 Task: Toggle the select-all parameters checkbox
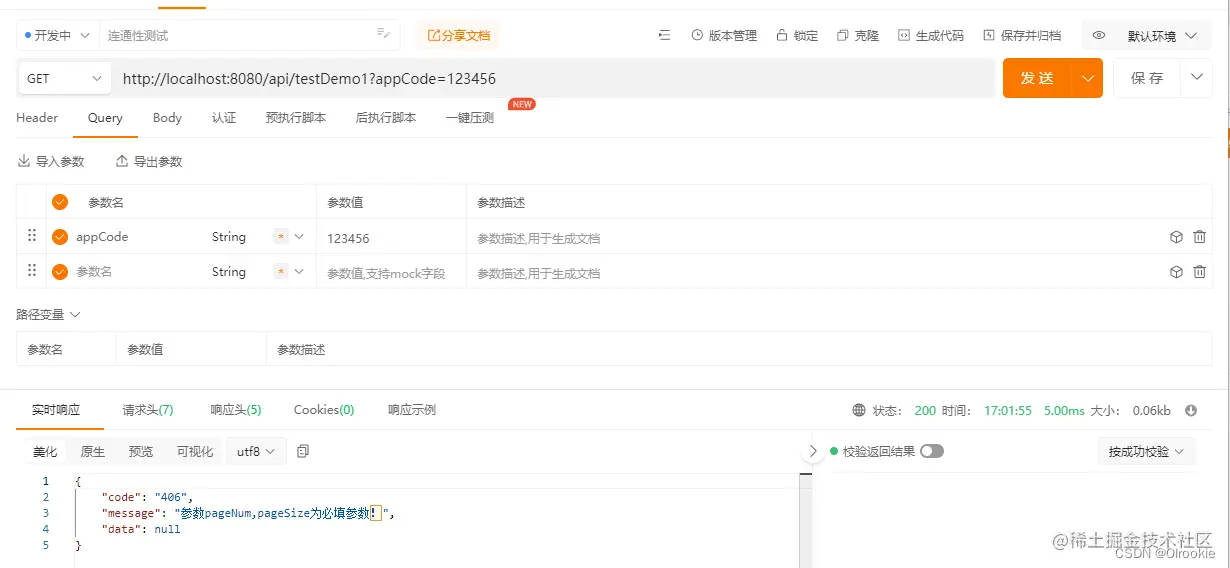[x=60, y=202]
